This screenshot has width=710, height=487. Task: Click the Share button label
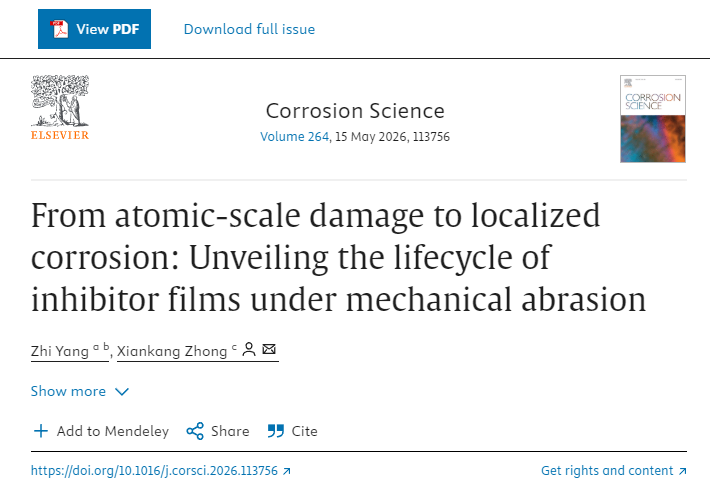click(x=230, y=431)
